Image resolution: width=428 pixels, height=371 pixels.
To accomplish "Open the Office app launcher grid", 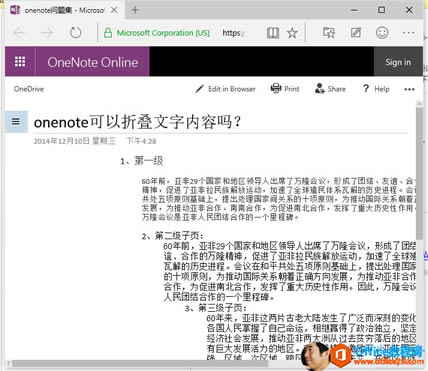I will 20,62.
